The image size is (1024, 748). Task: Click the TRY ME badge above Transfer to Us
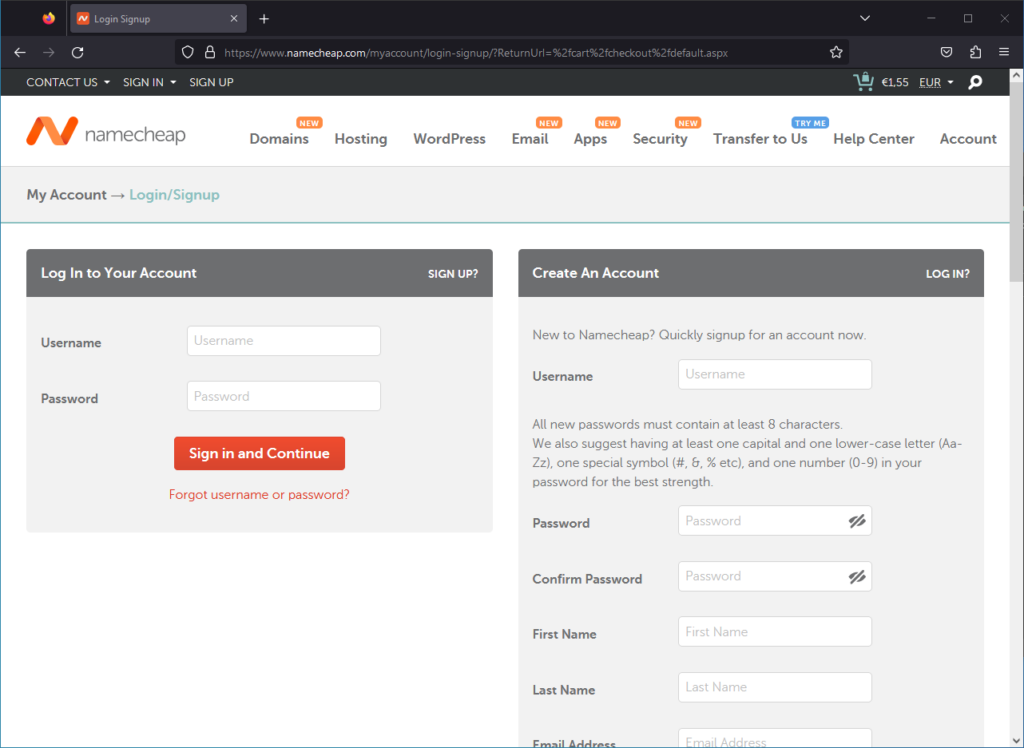coord(810,123)
